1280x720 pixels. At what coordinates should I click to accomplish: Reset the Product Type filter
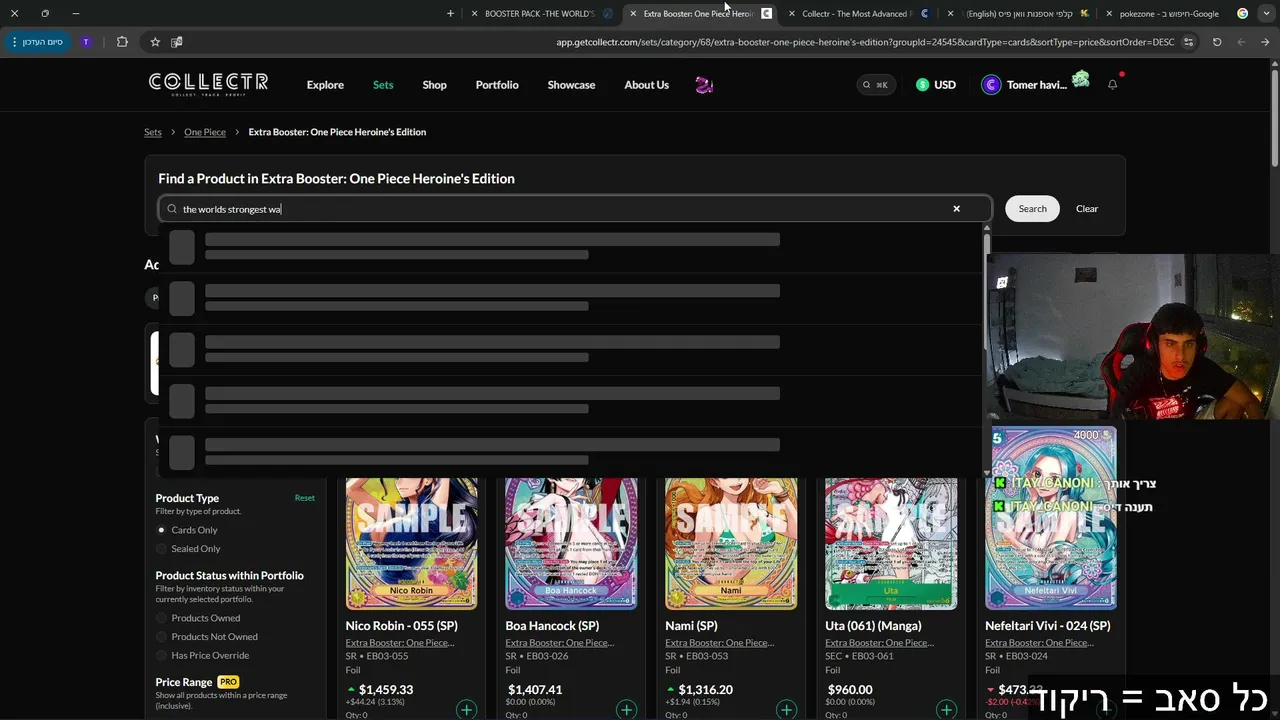pyautogui.click(x=305, y=498)
